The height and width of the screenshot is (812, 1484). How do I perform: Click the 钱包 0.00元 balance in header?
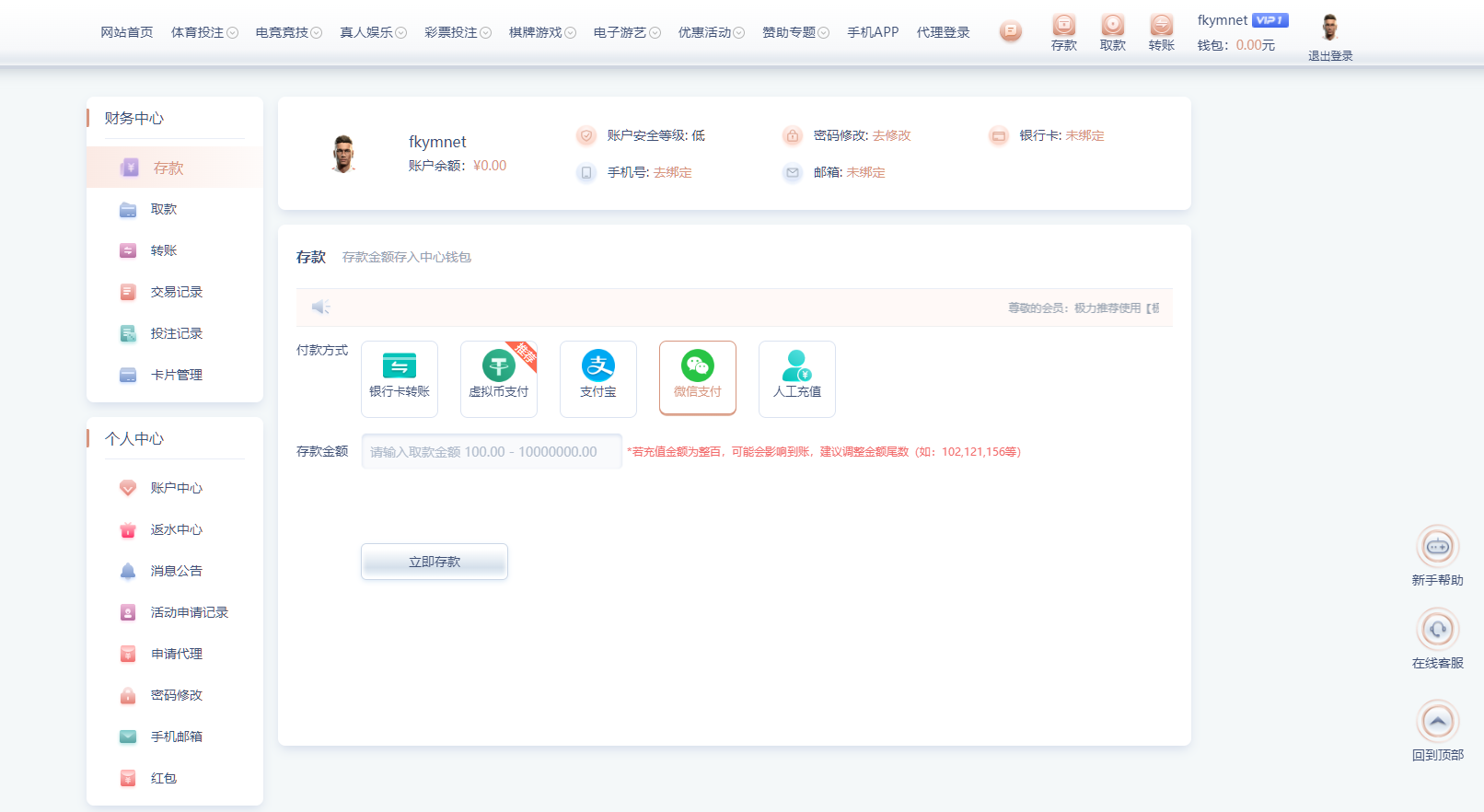coord(1236,45)
